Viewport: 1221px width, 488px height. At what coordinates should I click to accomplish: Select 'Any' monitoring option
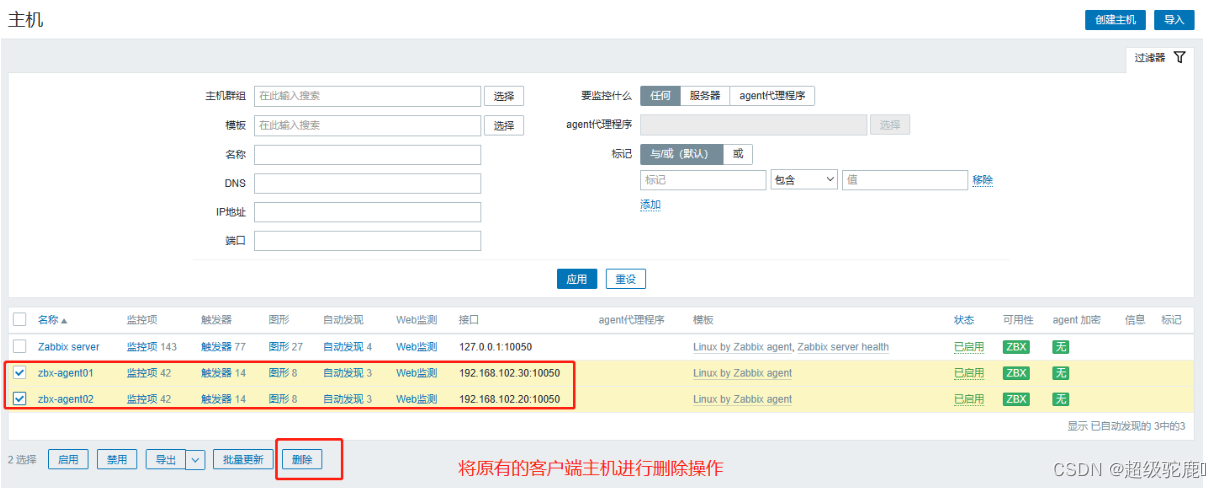point(660,96)
